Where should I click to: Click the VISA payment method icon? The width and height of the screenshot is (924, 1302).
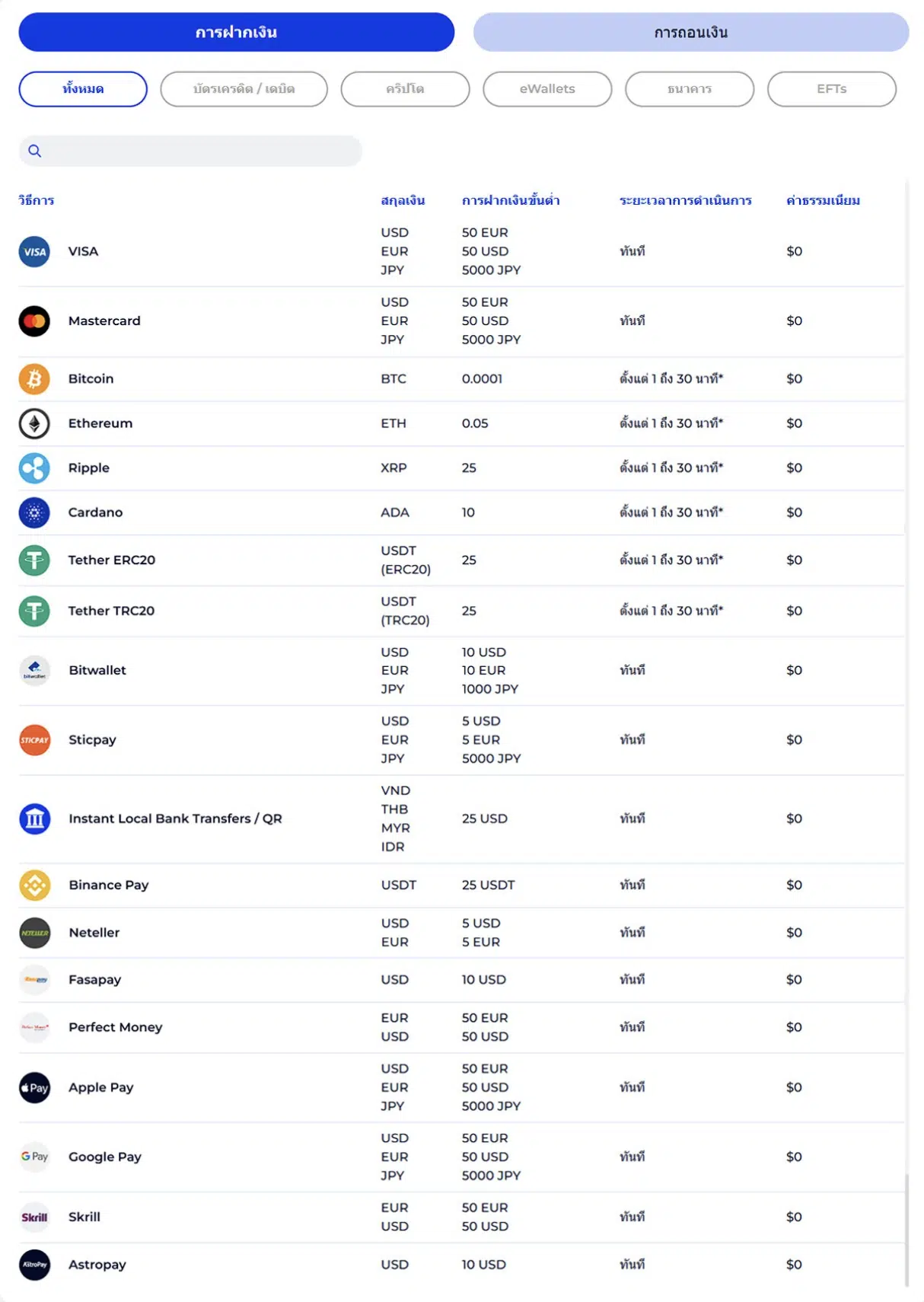(x=34, y=252)
